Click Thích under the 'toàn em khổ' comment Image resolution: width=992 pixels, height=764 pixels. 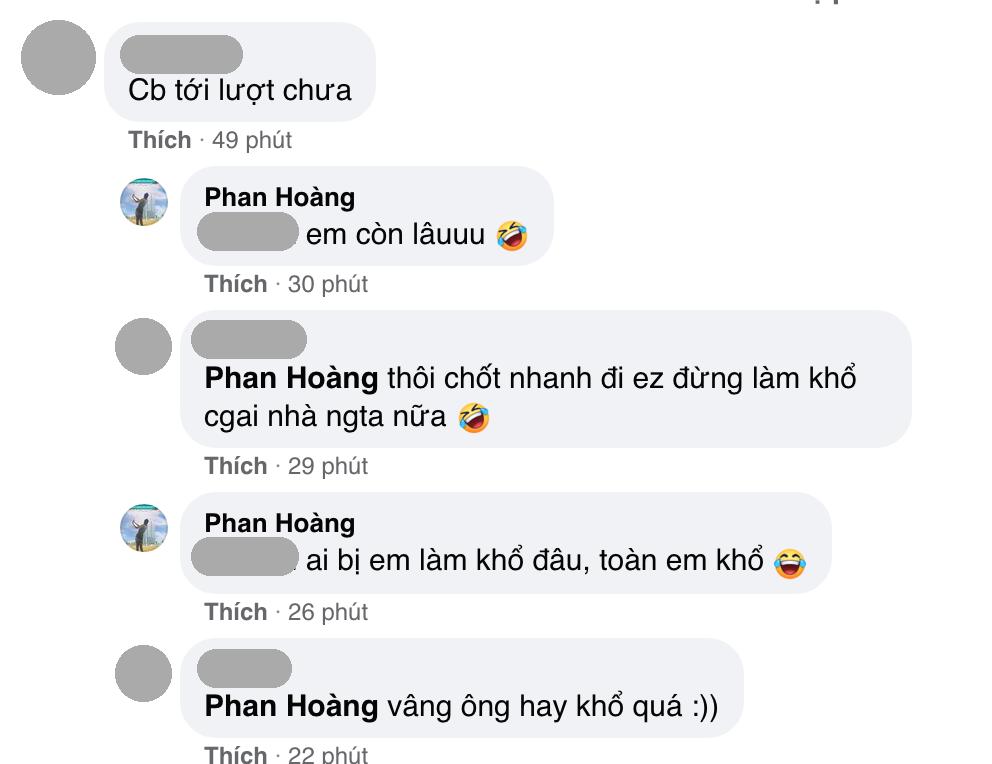click(237, 611)
